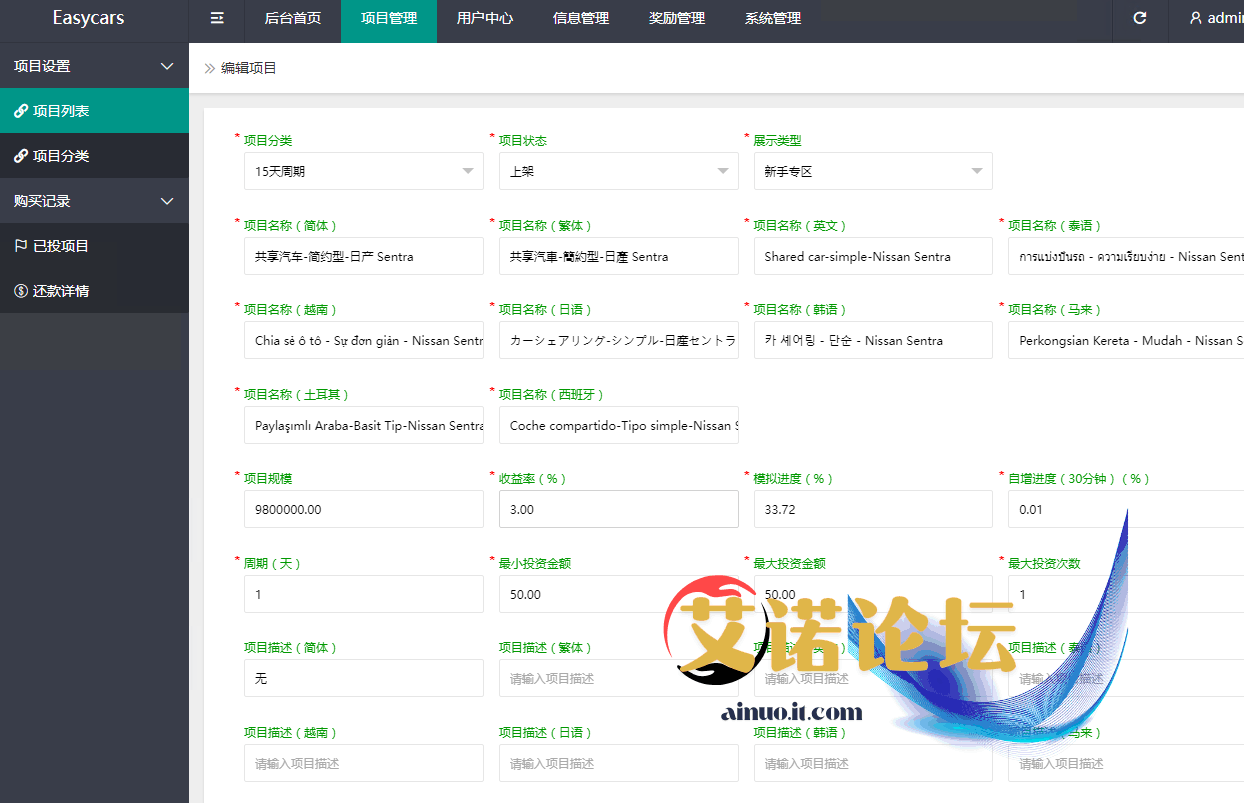Open the 展示类型 dropdown showing 新手专区
1244x803 pixels.
coord(873,171)
